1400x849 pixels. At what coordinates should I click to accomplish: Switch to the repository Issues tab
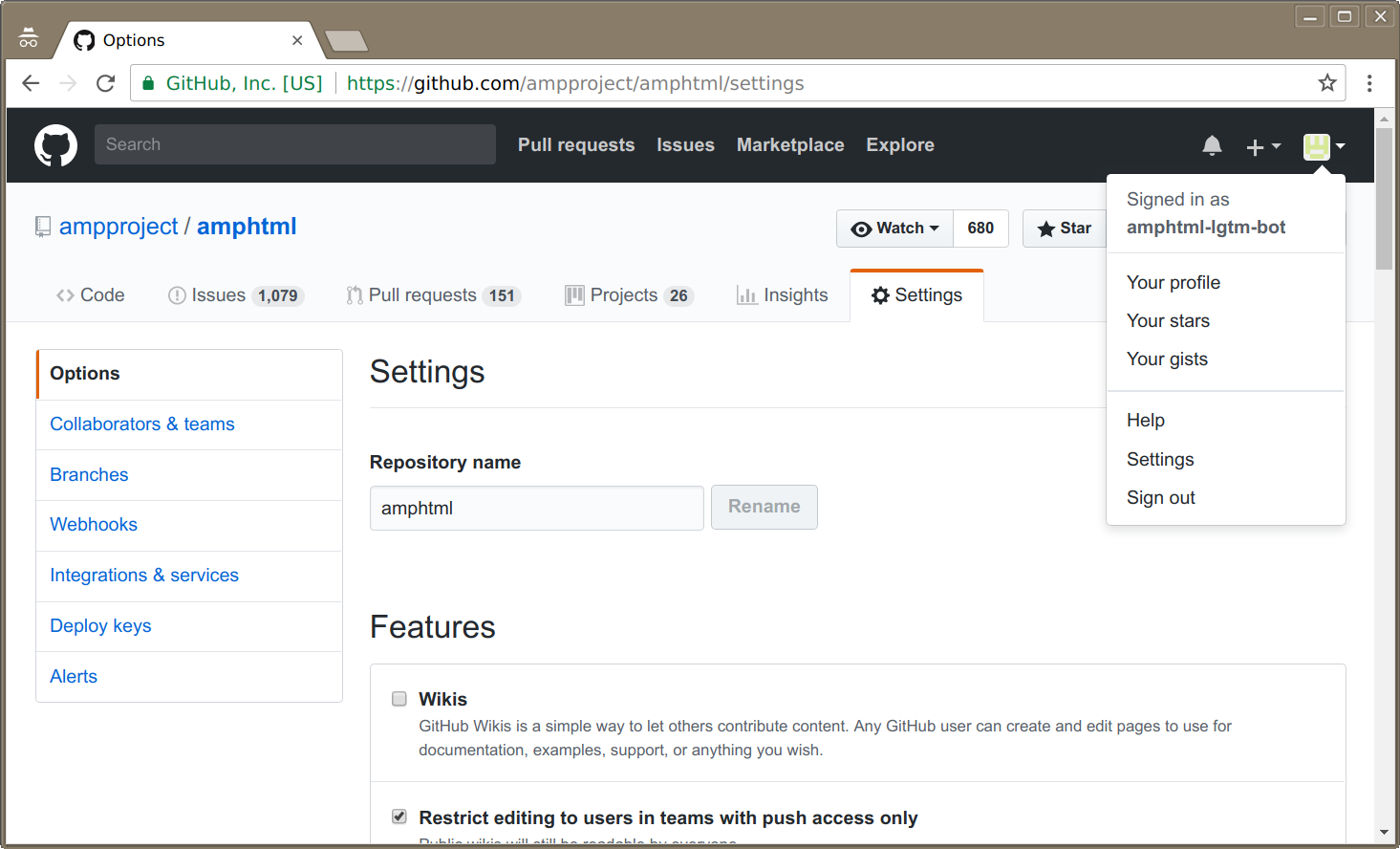[236, 295]
